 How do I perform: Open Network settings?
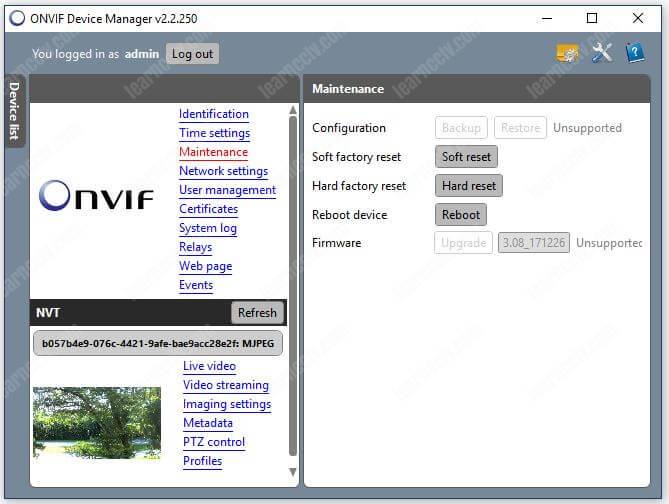tap(224, 171)
